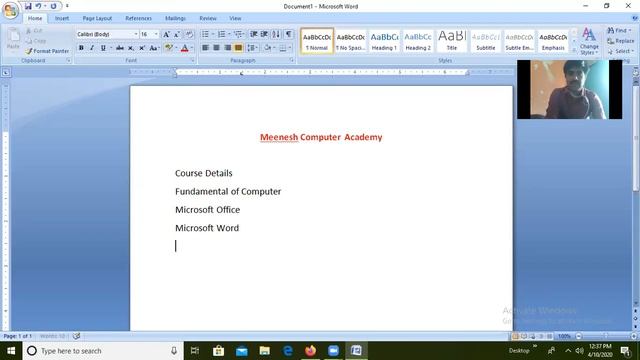The width and height of the screenshot is (640, 360).
Task: Click the Windows search box on taskbar
Action: point(102,351)
